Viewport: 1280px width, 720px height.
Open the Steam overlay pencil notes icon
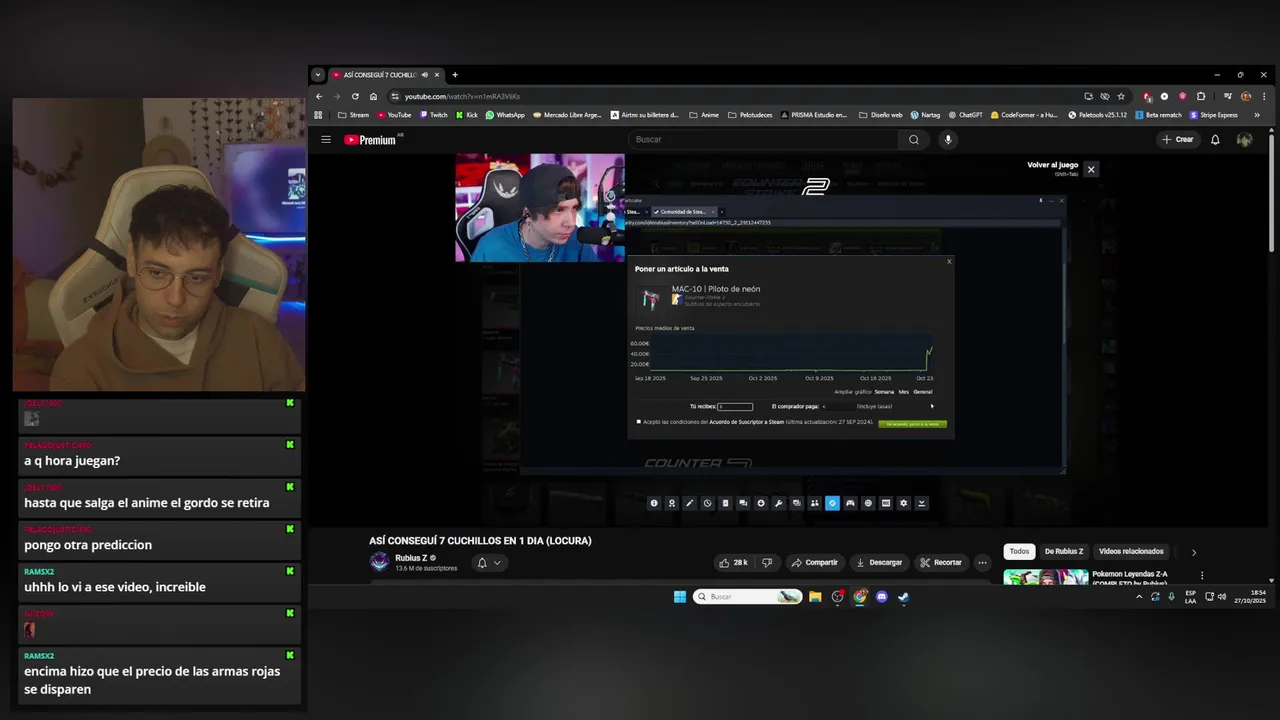pyautogui.click(x=689, y=503)
